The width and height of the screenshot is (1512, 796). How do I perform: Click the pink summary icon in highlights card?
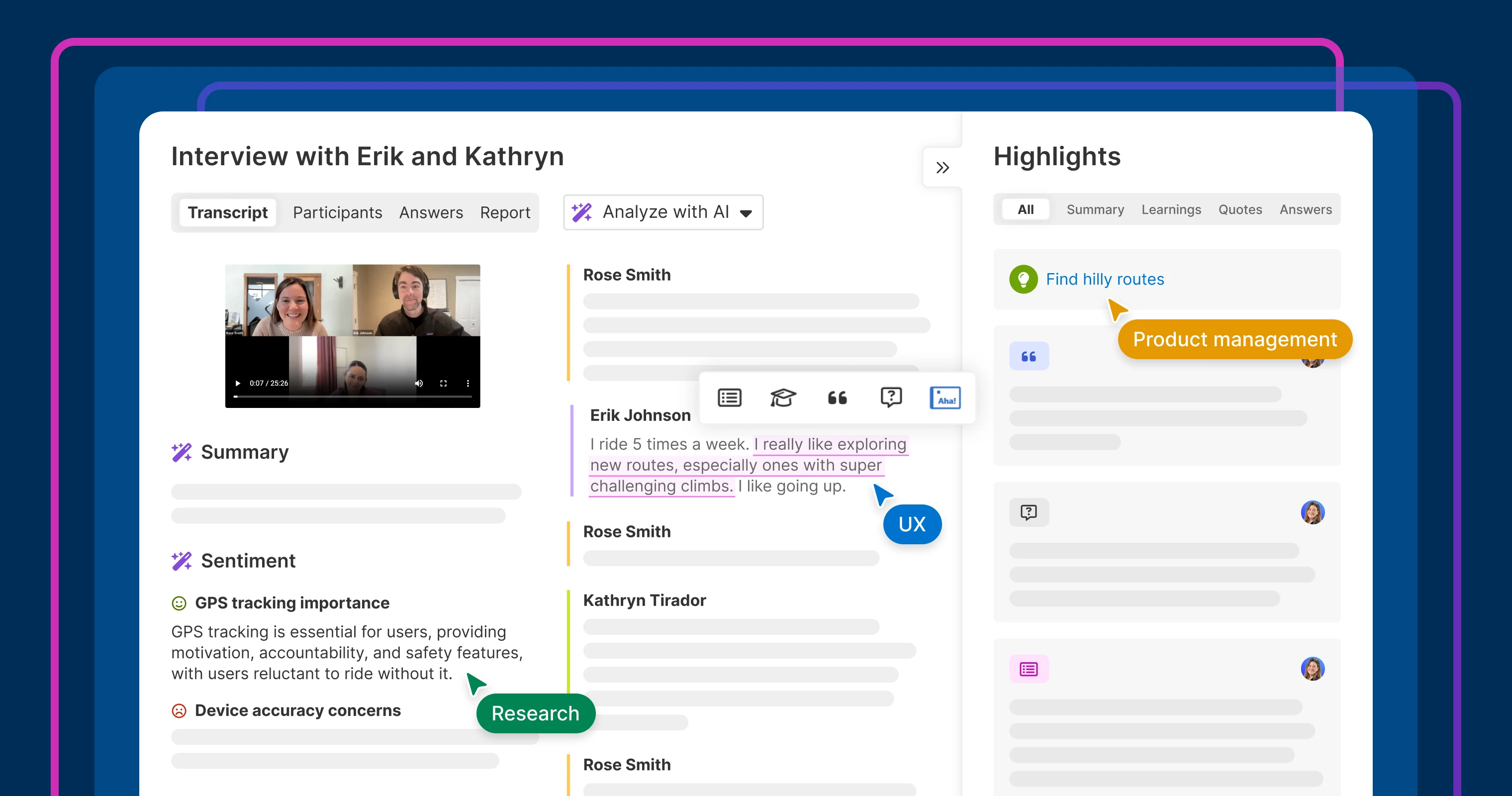(1029, 669)
